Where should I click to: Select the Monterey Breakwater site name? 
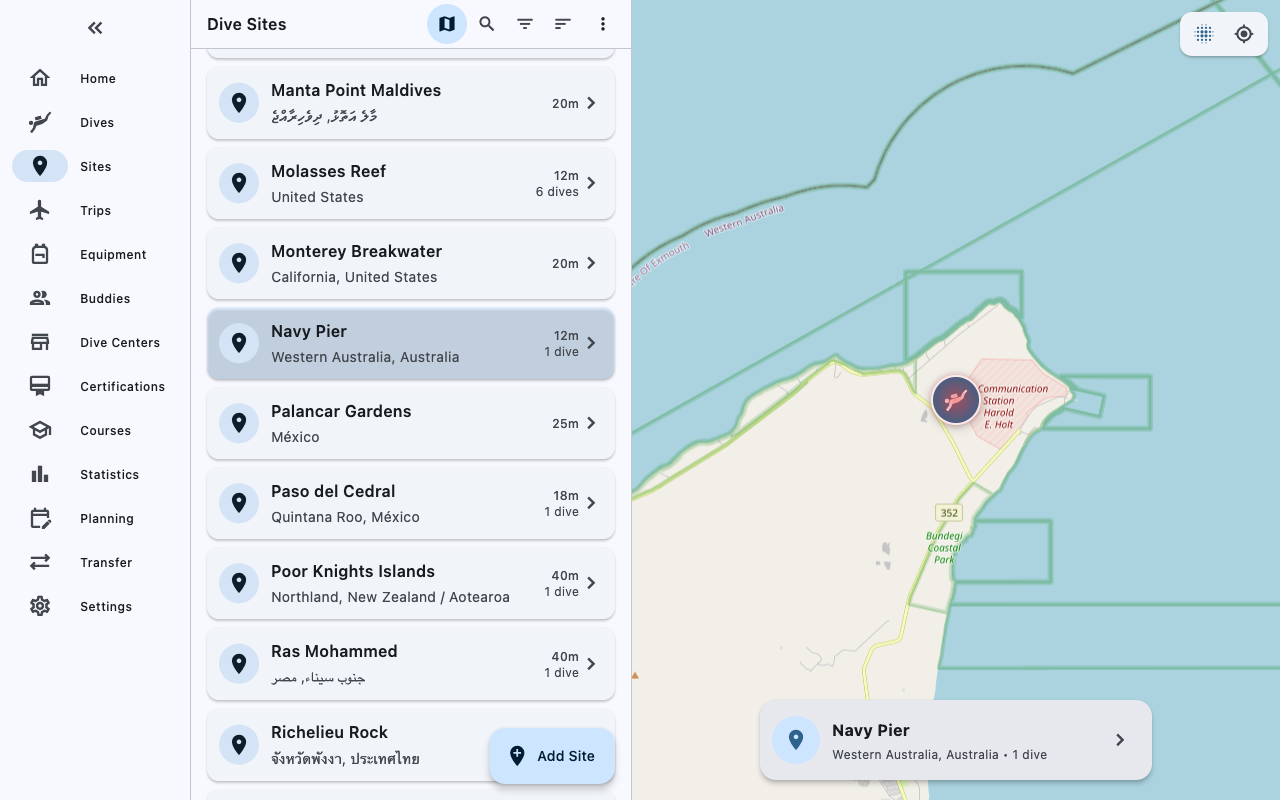[x=356, y=251]
